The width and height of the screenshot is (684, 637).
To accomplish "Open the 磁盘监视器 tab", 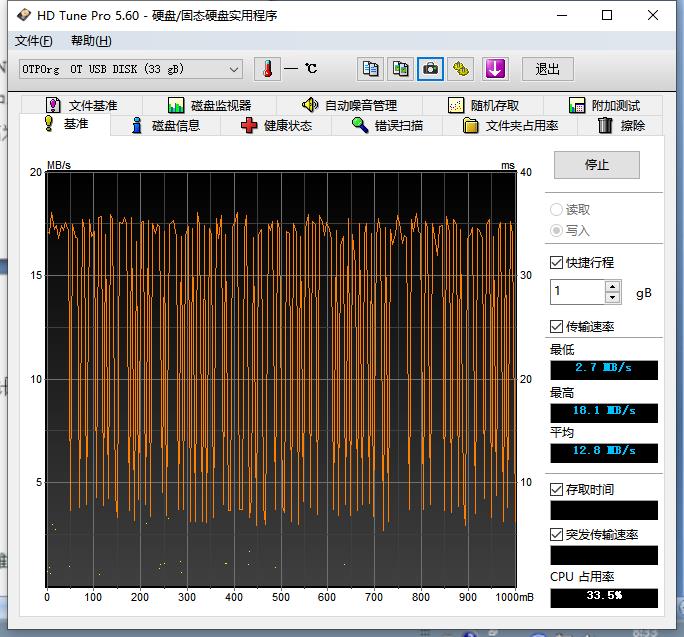I will [x=209, y=105].
